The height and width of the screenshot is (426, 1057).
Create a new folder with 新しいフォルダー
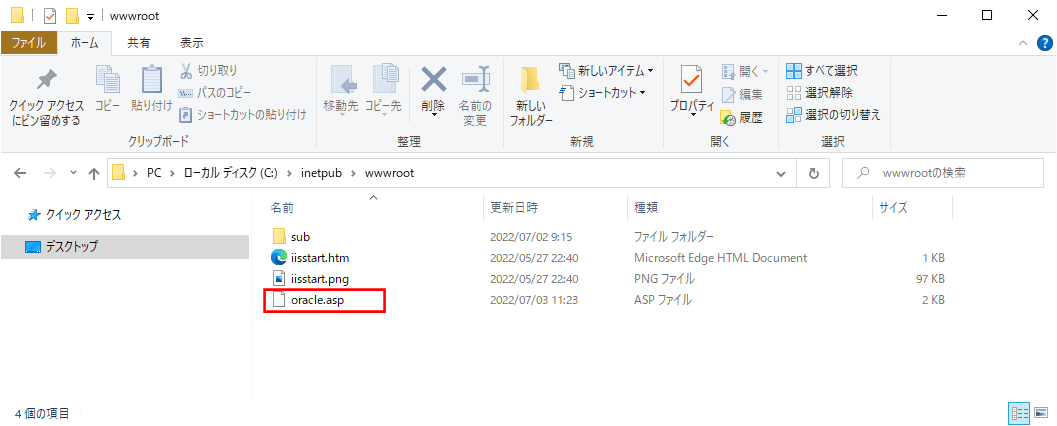pyautogui.click(x=531, y=95)
